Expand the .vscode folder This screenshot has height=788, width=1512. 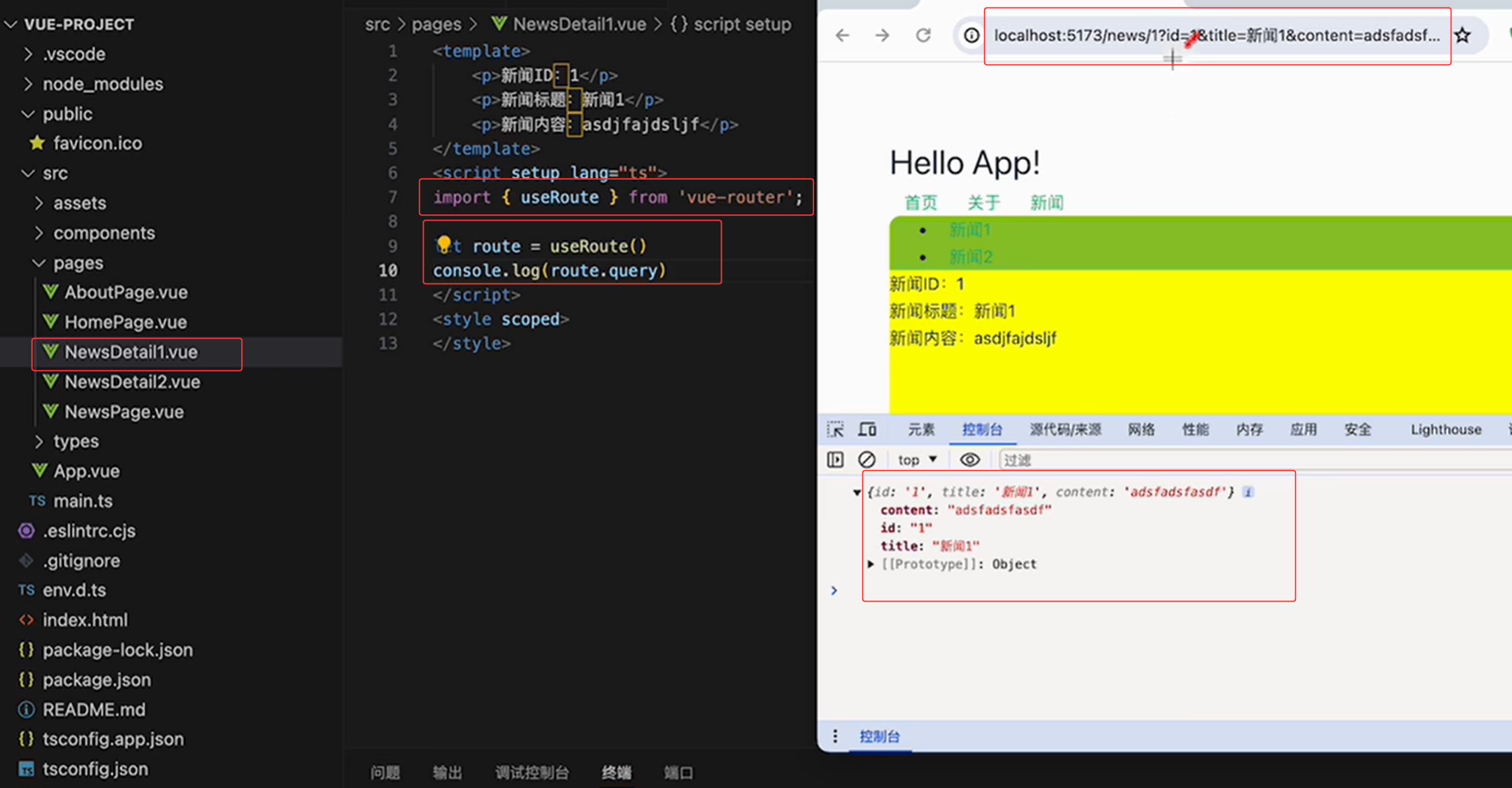click(x=74, y=54)
